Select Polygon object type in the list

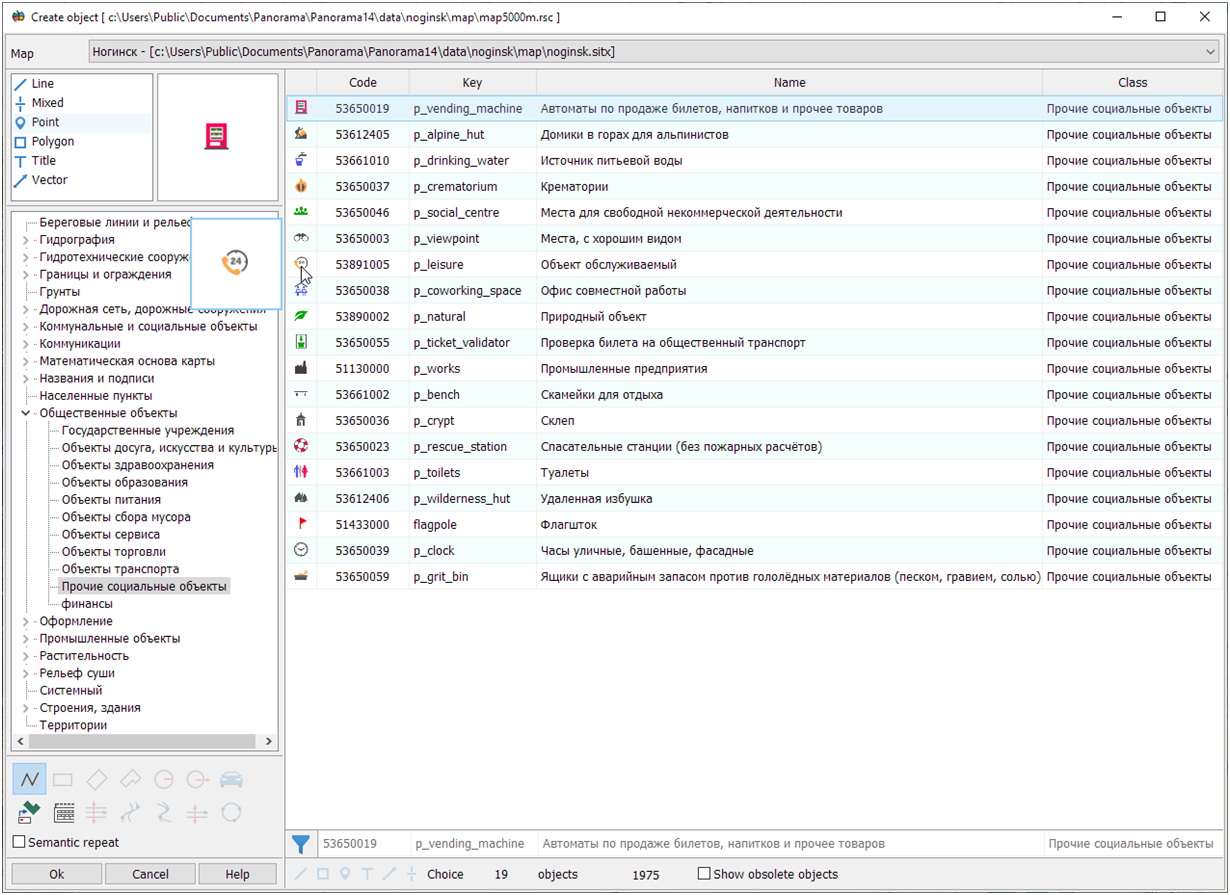click(x=52, y=142)
